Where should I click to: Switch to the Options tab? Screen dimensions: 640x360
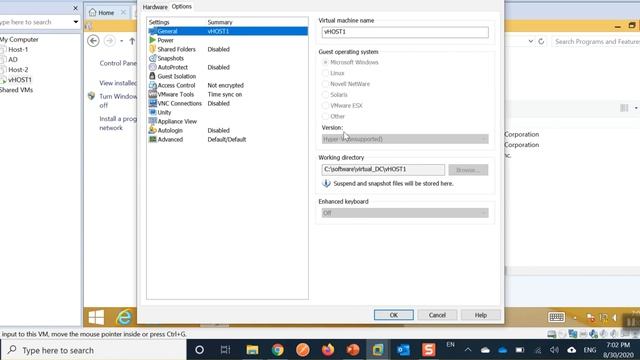coord(182,7)
